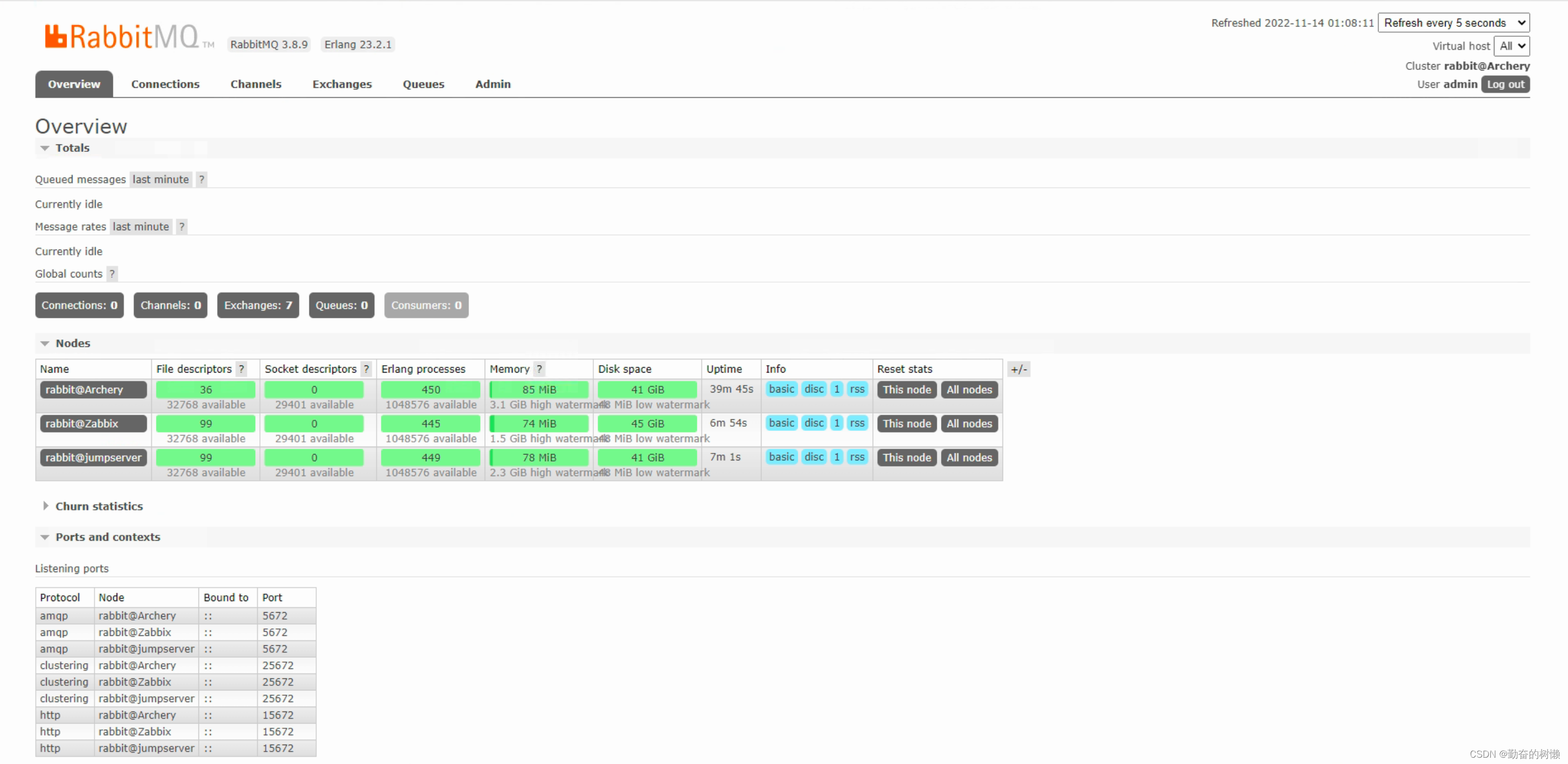
Task: Open the Overview tab
Action: [74, 84]
